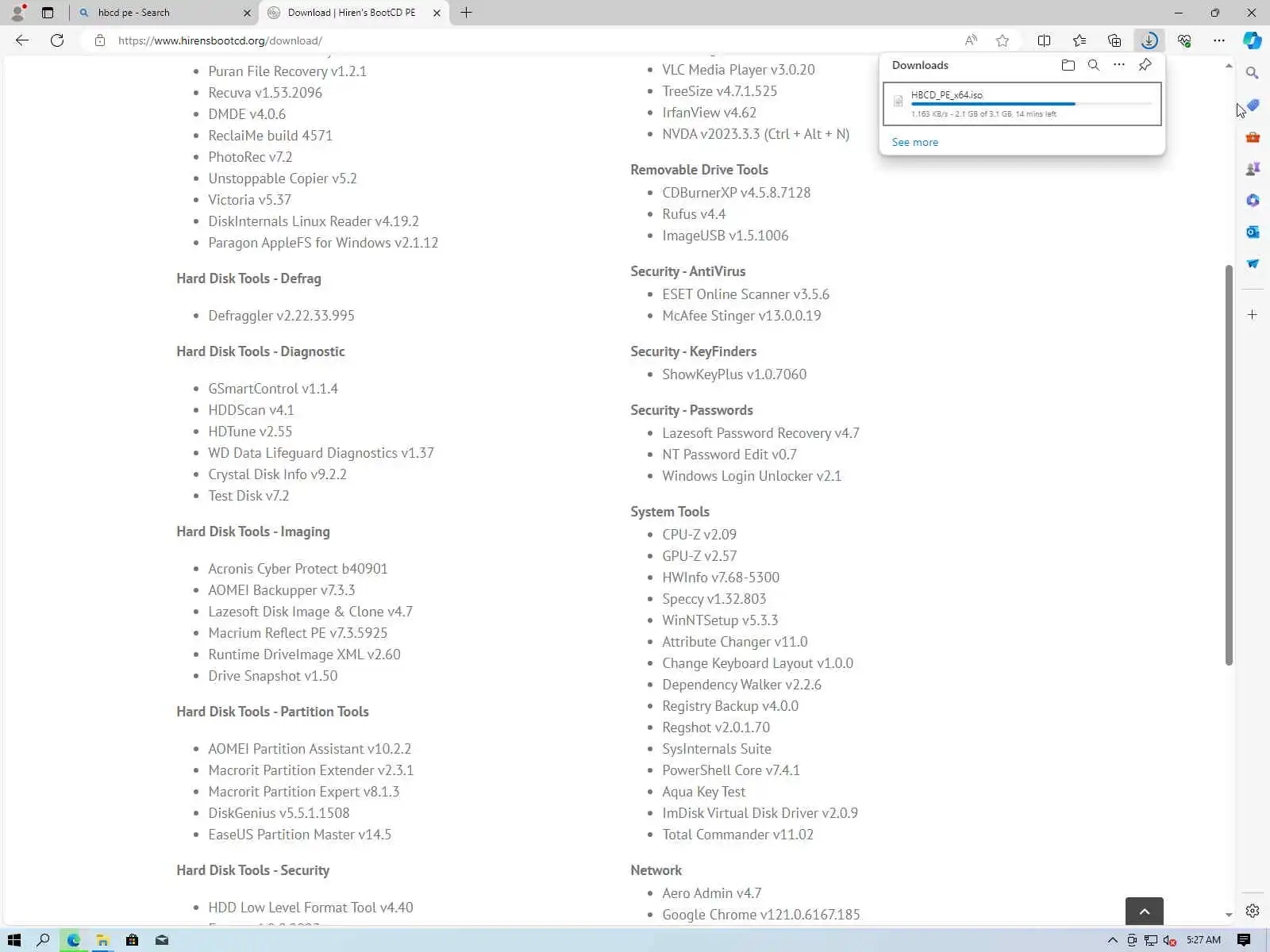Screen dimensions: 1270x952
Task: Open Browser essentials
Action: [x=1184, y=40]
